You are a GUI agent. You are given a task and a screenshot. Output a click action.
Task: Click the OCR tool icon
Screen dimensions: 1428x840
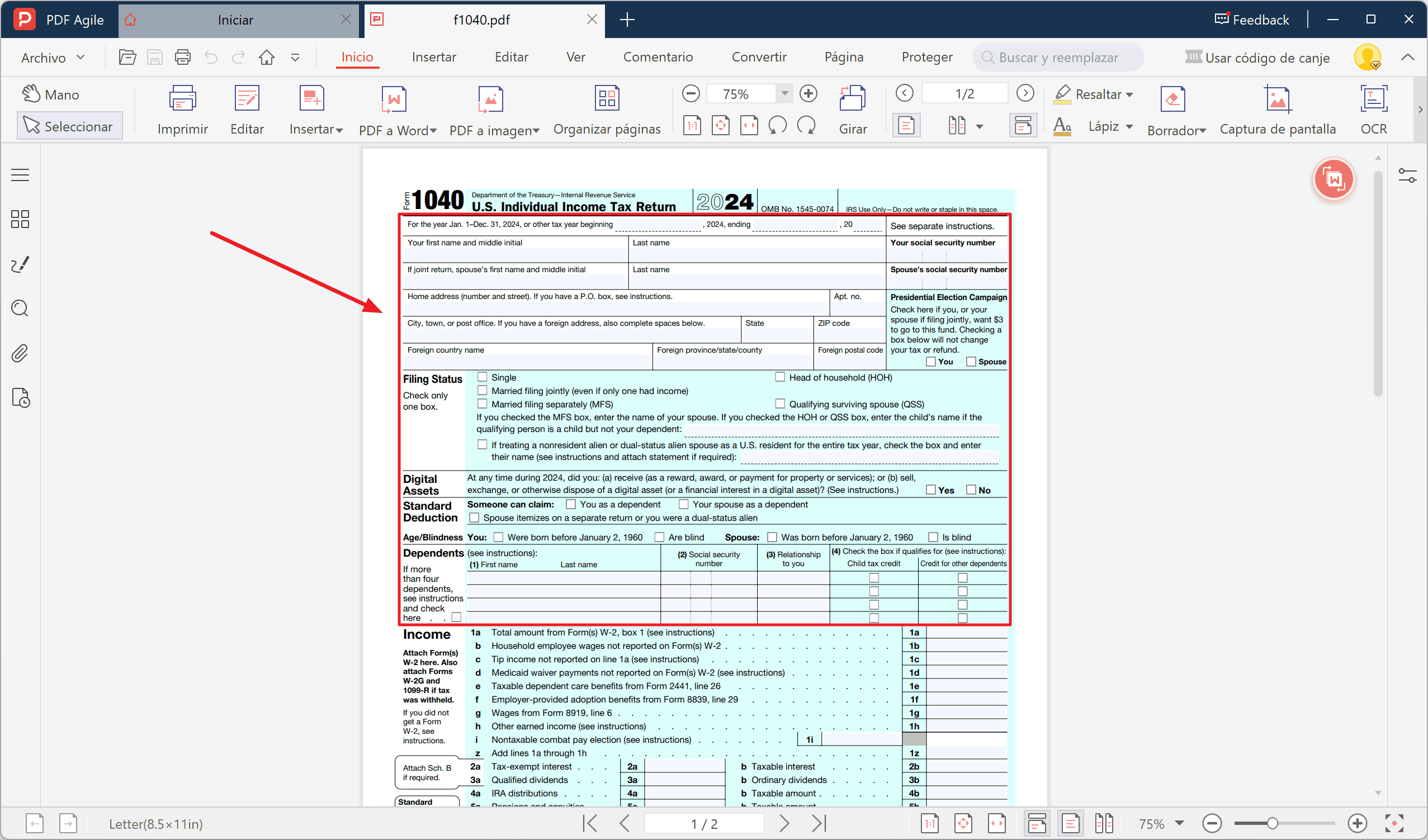click(1374, 98)
